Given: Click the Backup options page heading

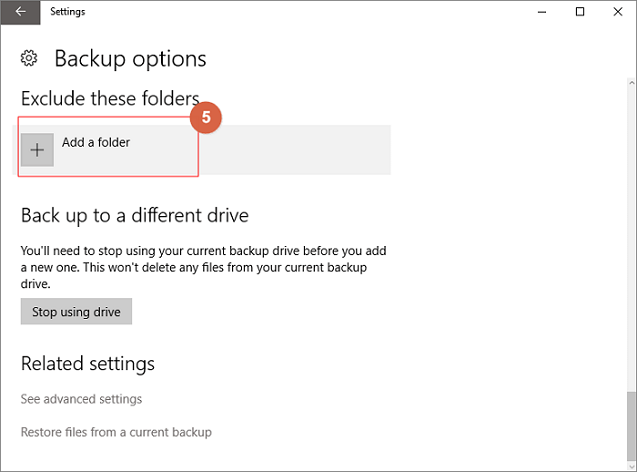Looking at the screenshot, I should (x=130, y=59).
